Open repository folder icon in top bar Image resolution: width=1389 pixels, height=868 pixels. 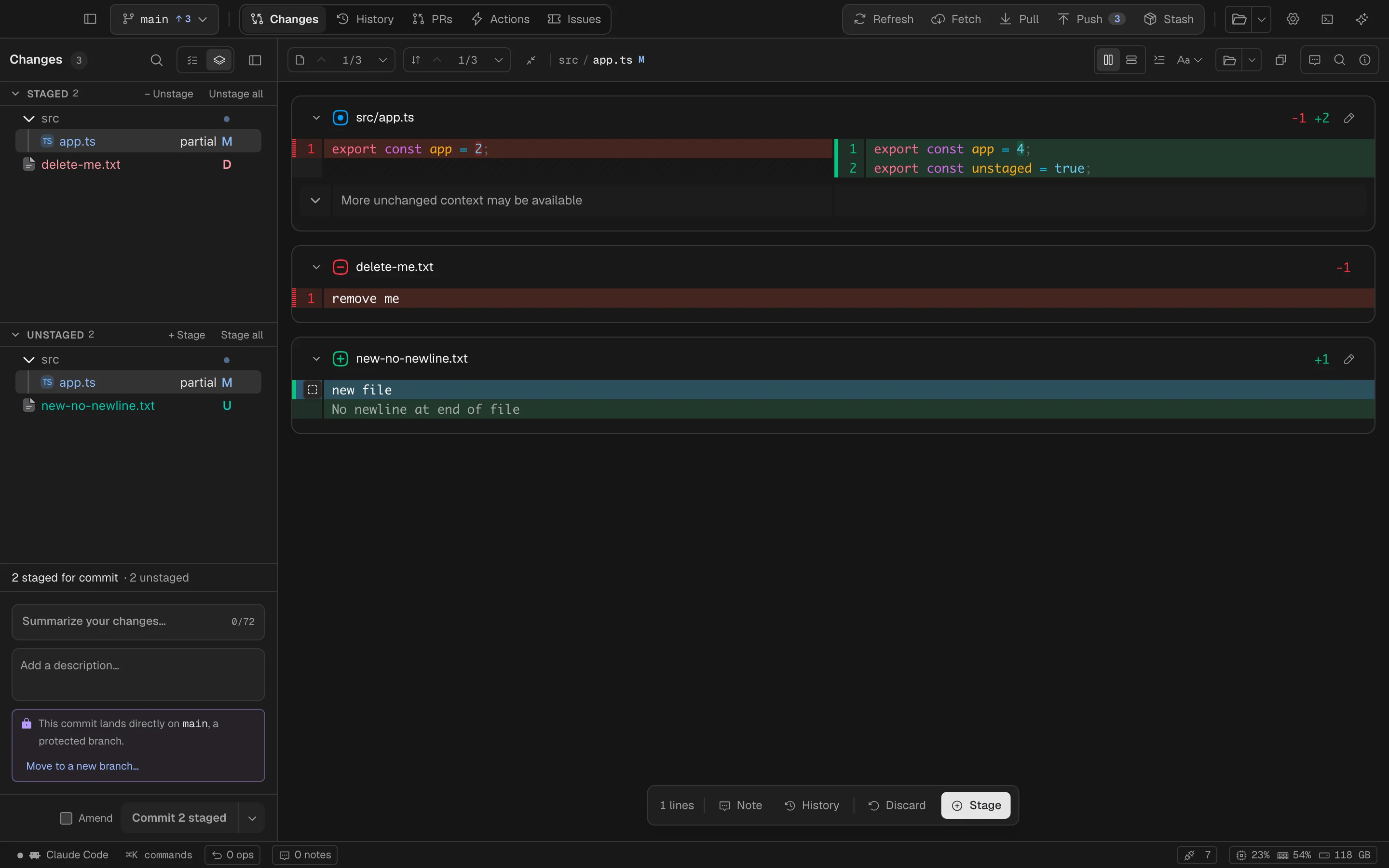(1239, 19)
